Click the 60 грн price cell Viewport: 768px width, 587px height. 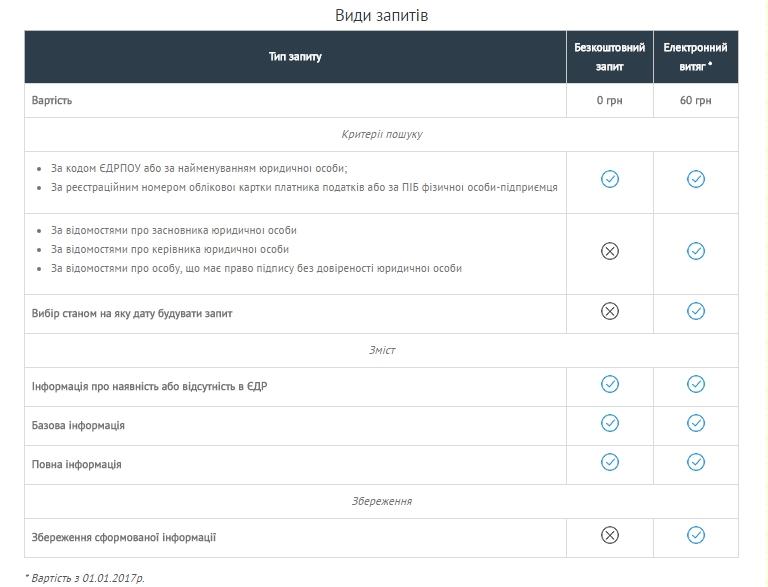coord(695,101)
